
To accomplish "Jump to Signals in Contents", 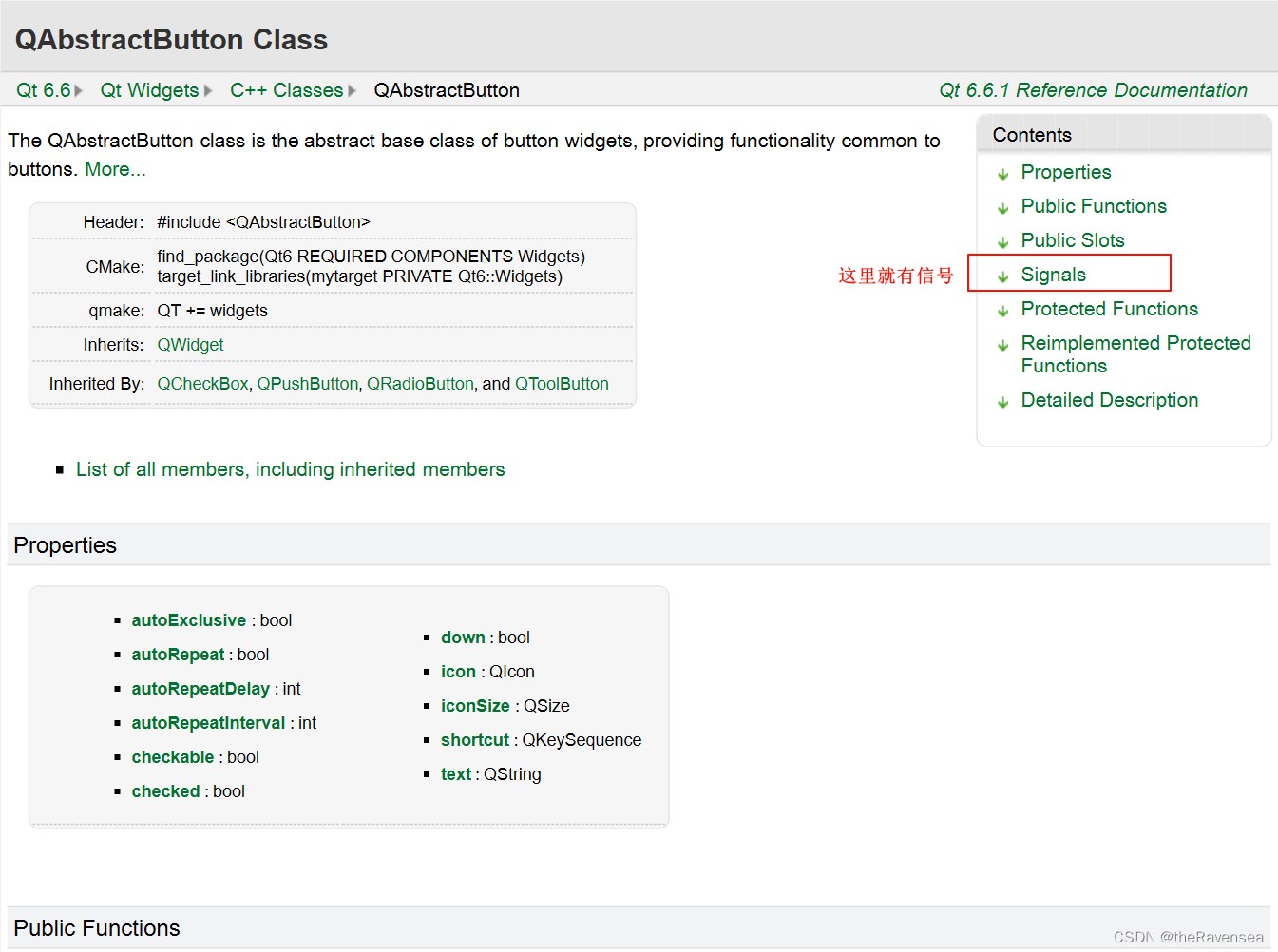I will coord(1053,275).
